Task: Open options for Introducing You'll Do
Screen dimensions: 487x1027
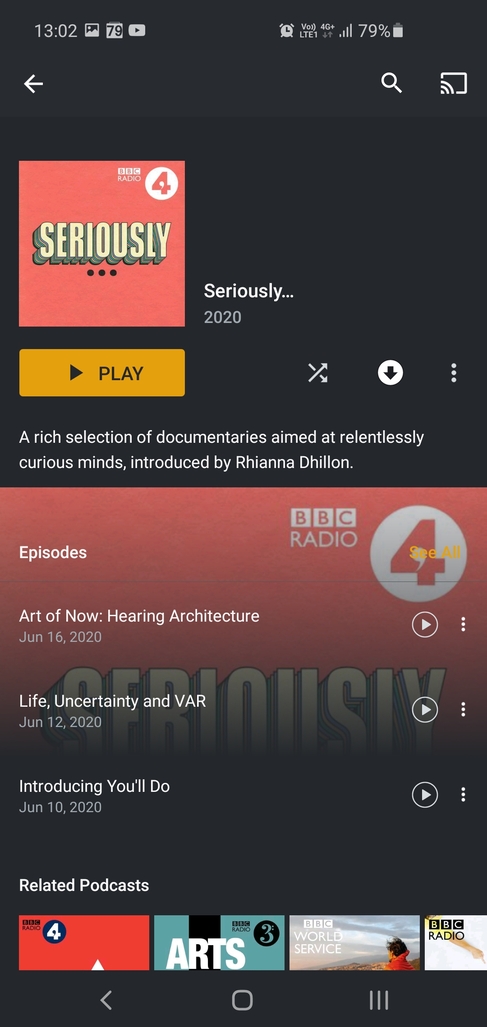Action: click(x=463, y=794)
